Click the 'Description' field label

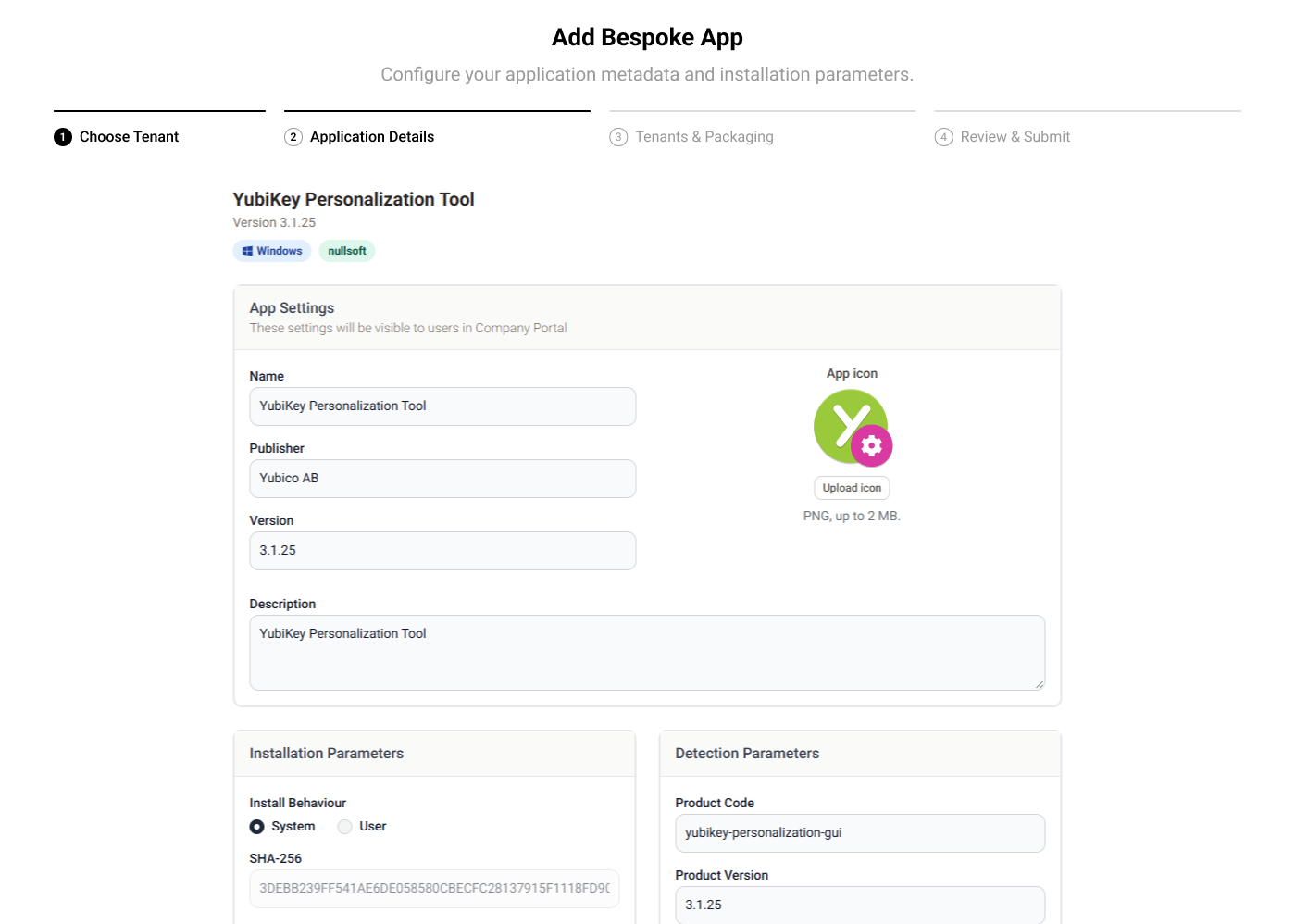coord(282,605)
